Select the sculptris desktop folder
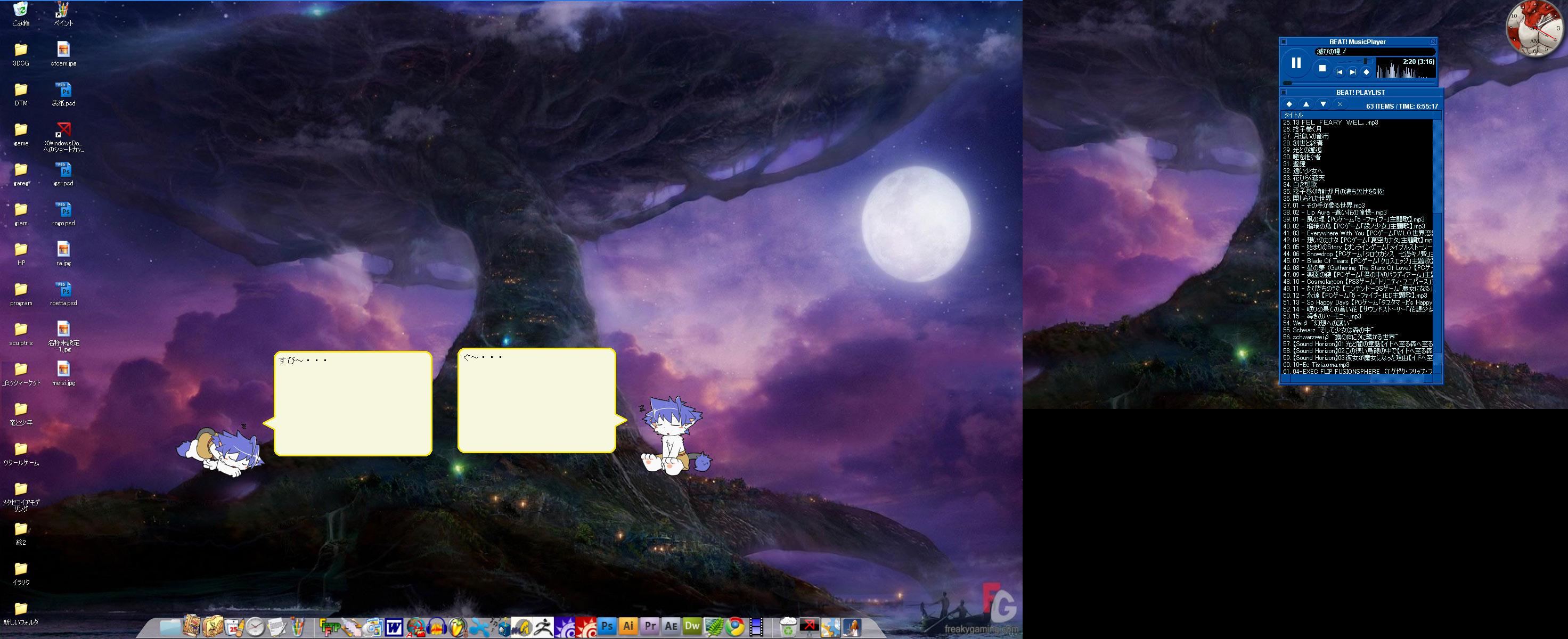 [21, 333]
